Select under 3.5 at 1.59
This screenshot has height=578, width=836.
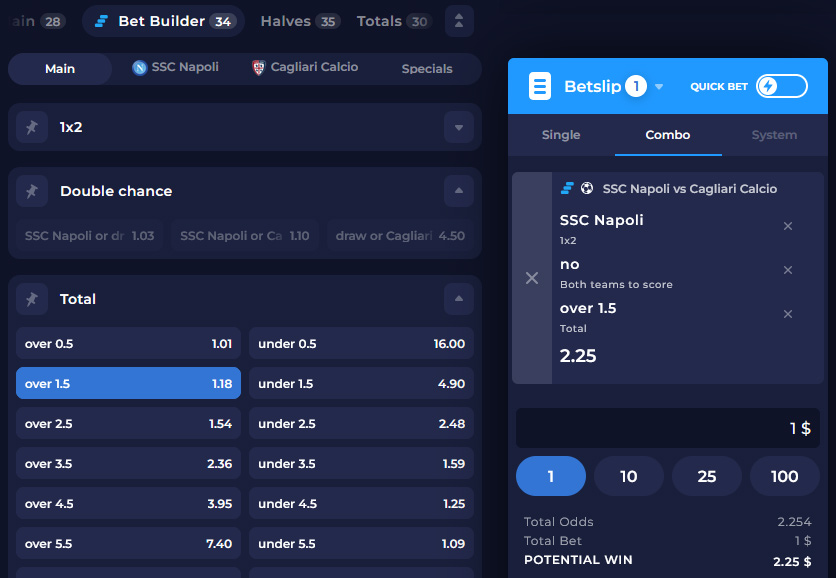click(x=361, y=463)
